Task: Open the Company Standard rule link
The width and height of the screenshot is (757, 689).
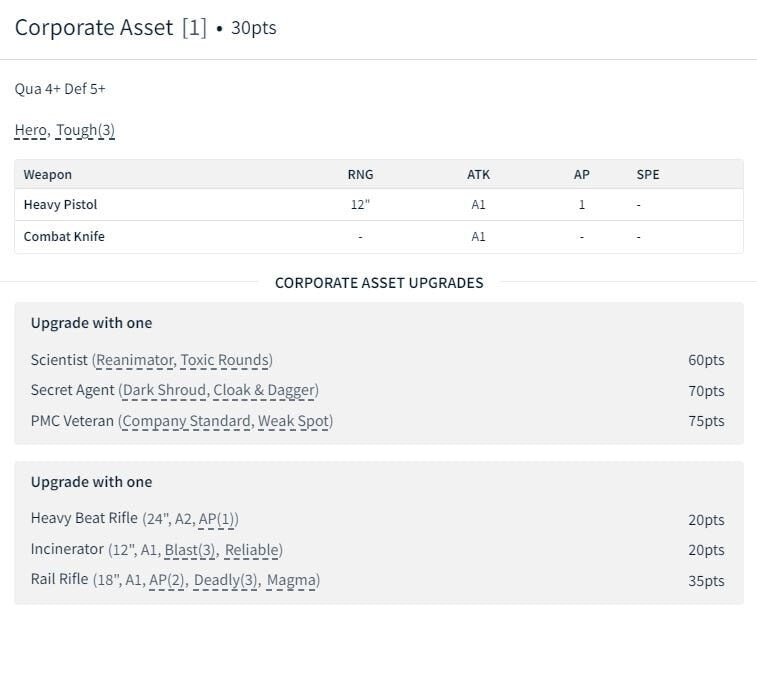Action: (x=186, y=421)
